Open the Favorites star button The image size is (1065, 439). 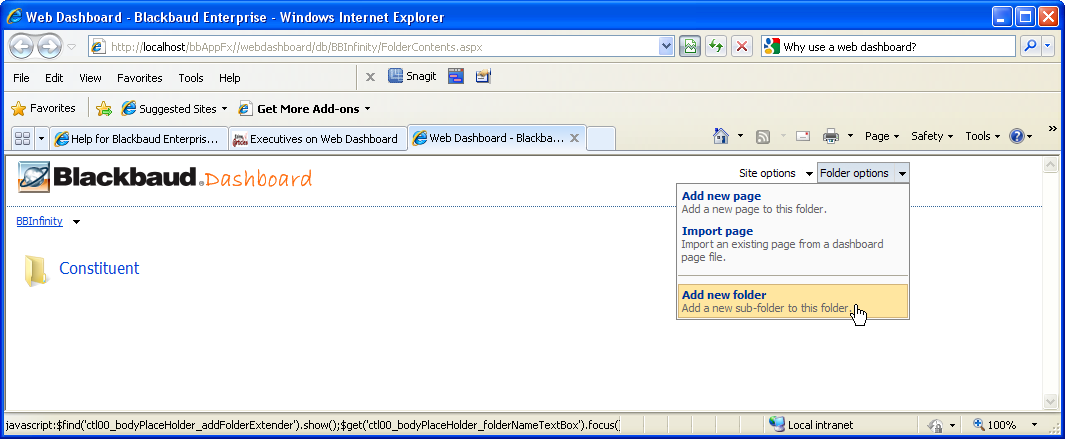pos(43,108)
